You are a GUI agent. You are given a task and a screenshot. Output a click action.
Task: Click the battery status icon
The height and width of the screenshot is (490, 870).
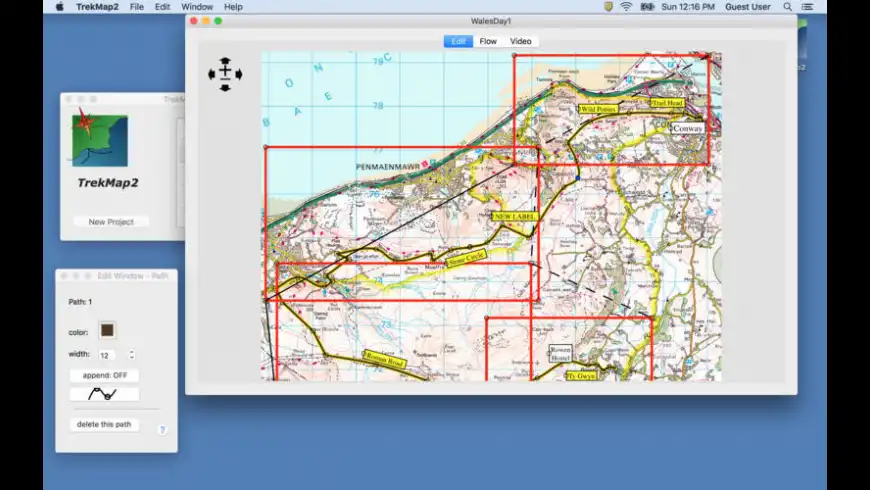(x=648, y=7)
